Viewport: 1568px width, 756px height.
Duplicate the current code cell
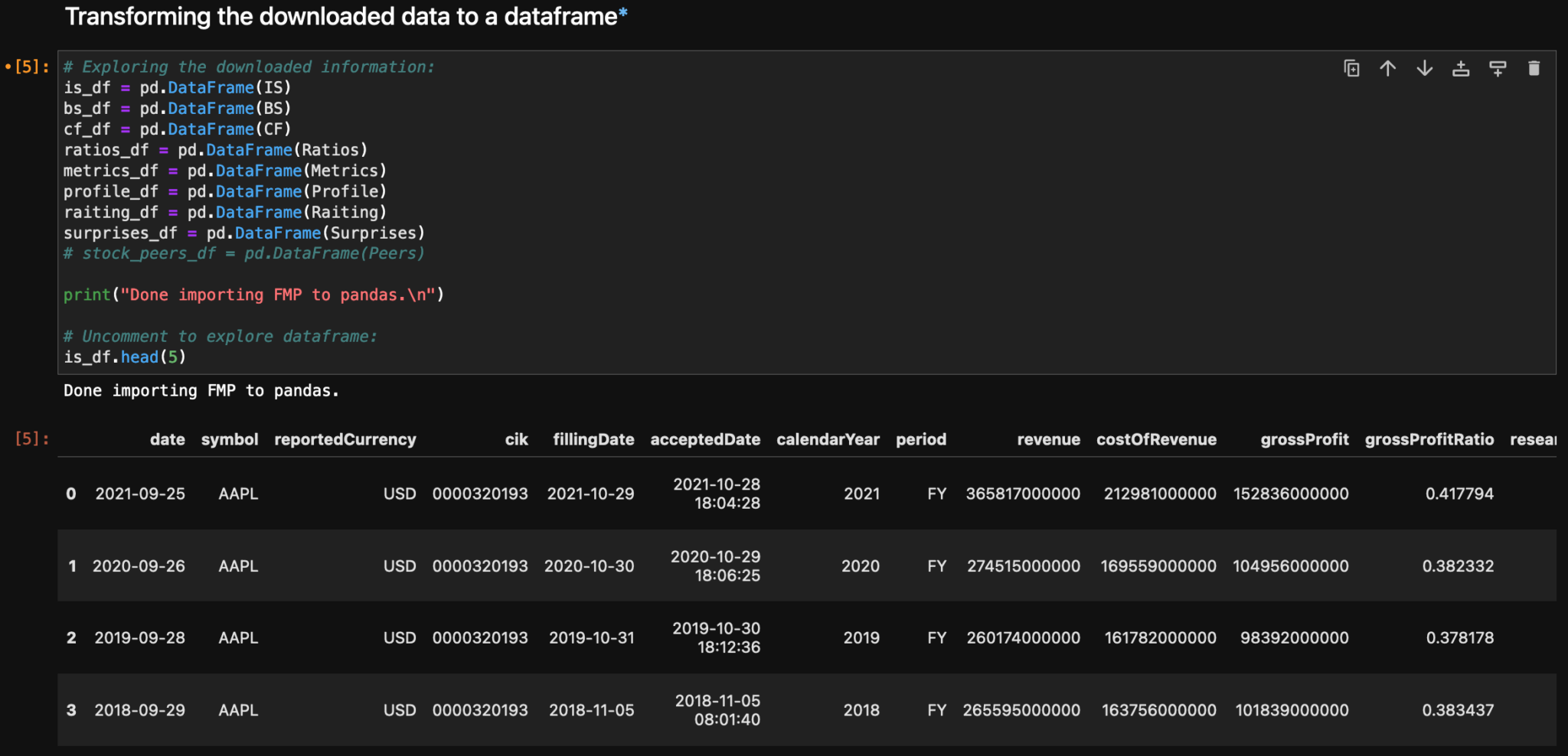click(x=1352, y=68)
